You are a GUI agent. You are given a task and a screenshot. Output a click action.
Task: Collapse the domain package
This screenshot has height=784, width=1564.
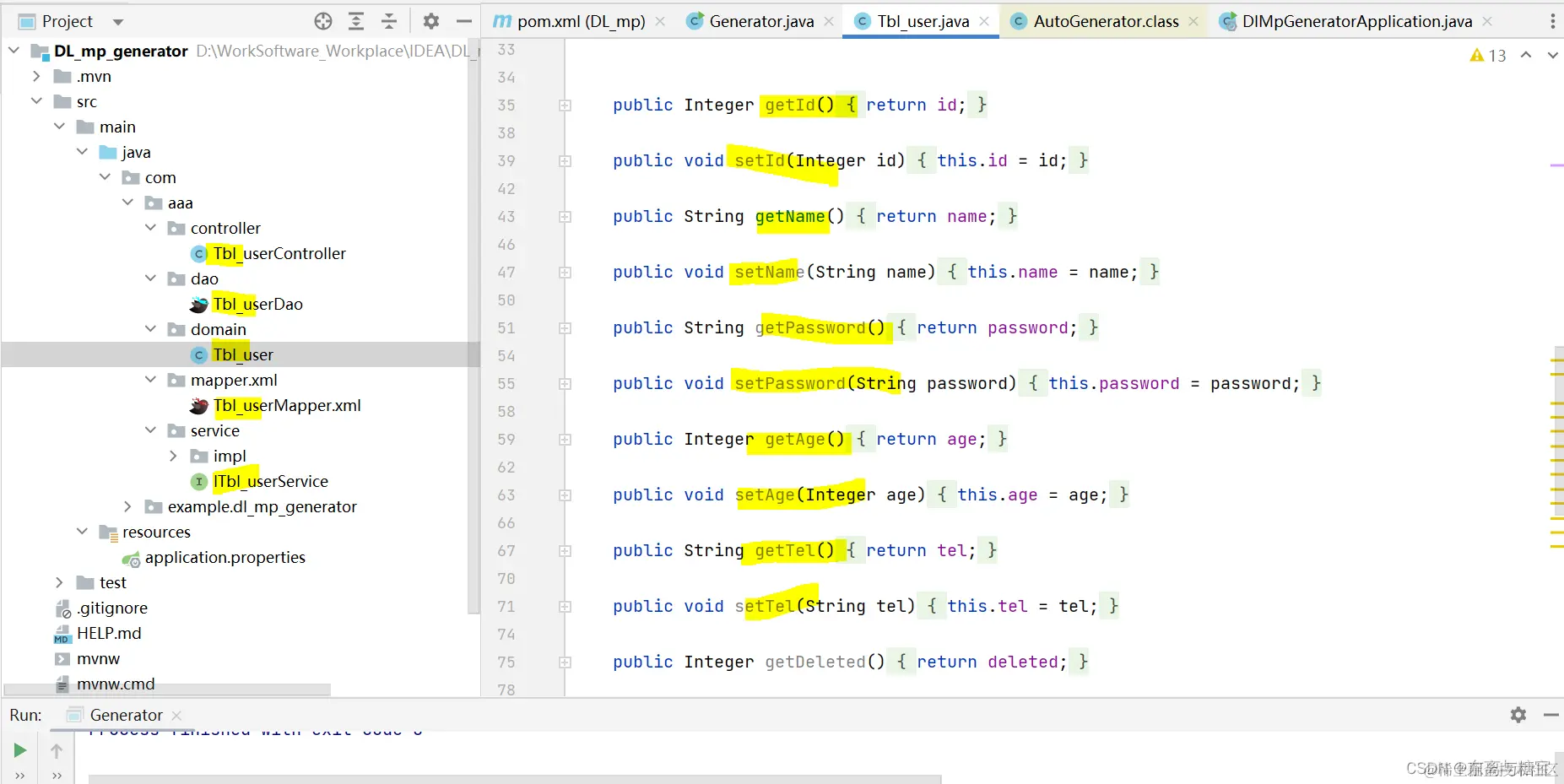(x=150, y=329)
